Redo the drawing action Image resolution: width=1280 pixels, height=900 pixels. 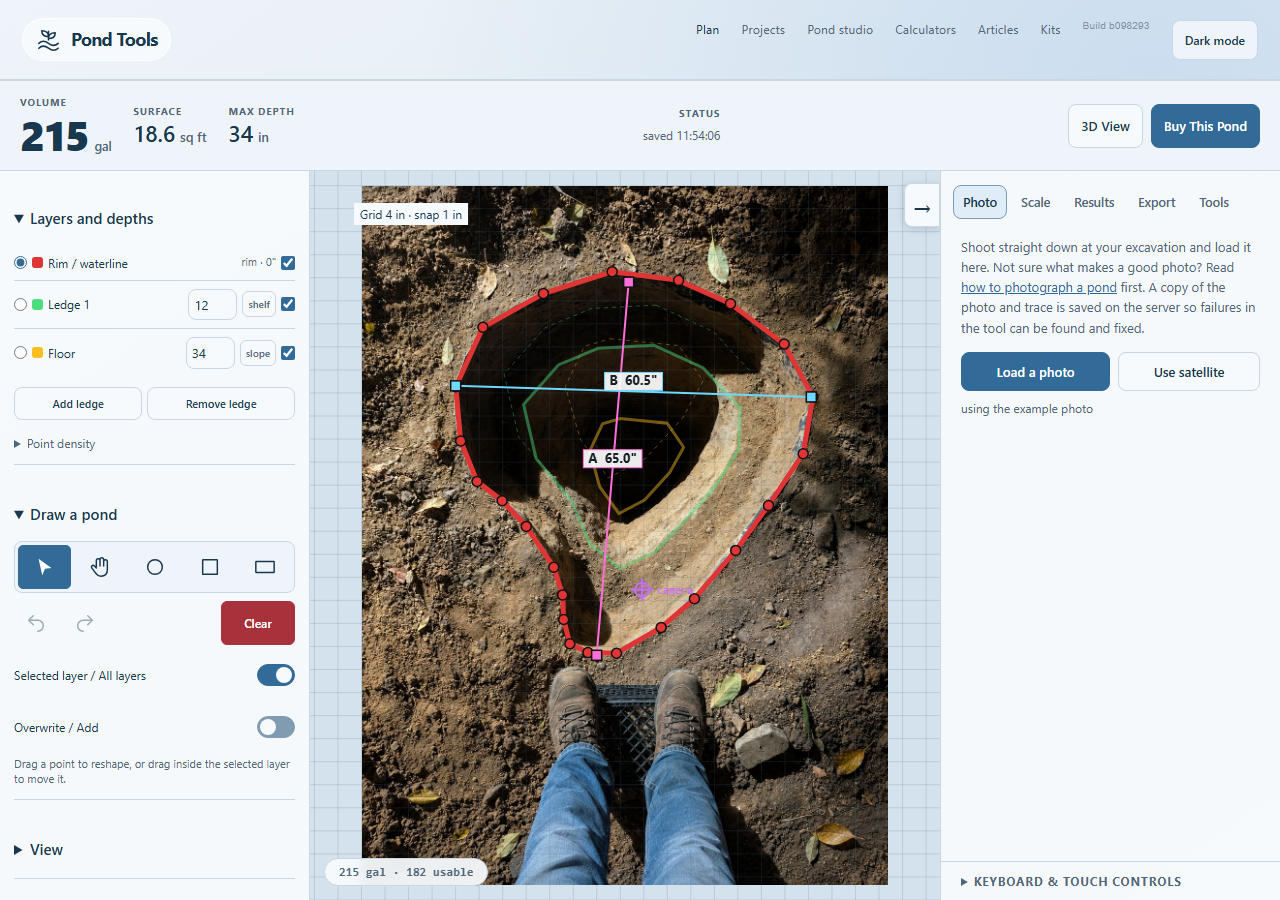pos(85,623)
